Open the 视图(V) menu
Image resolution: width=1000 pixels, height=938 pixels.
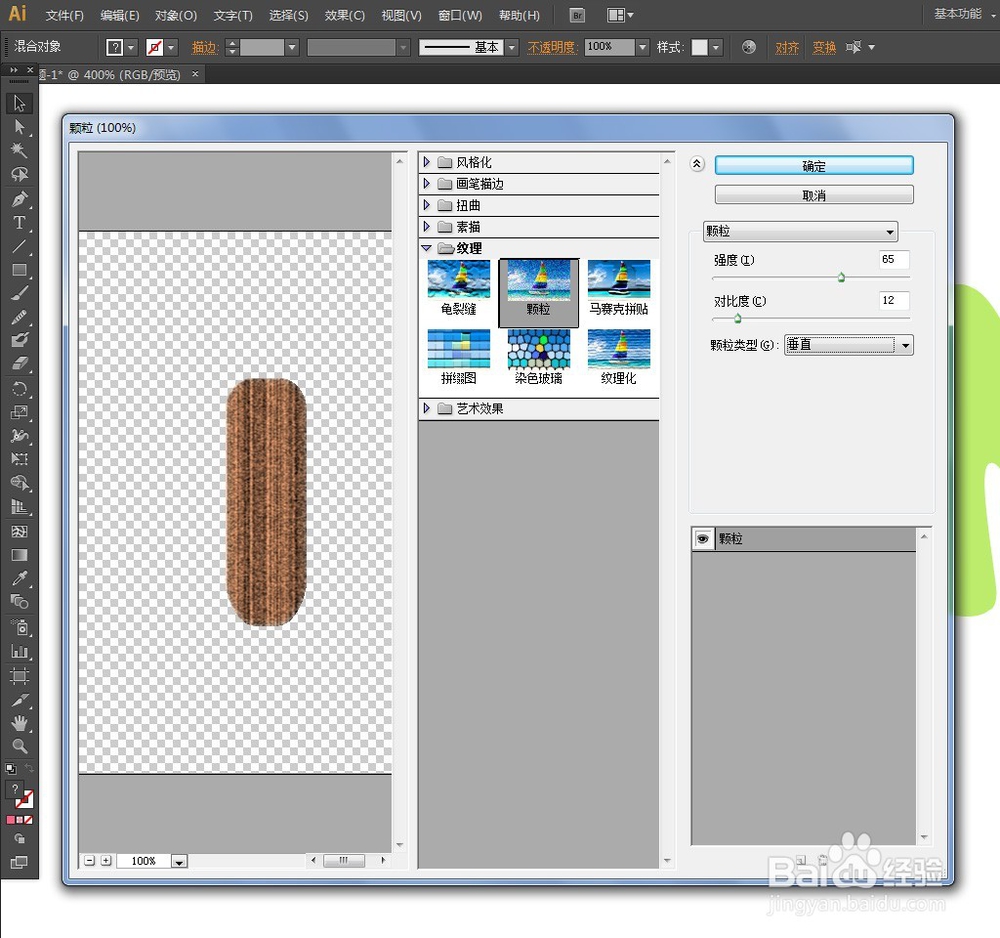pos(401,15)
